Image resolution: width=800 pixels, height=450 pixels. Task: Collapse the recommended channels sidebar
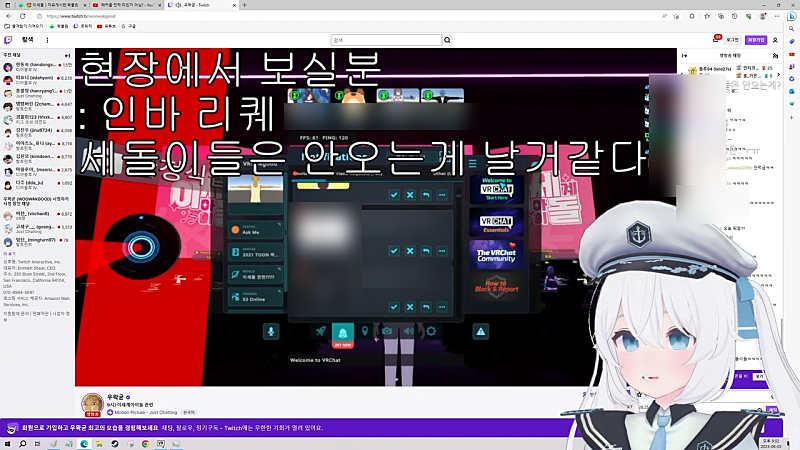(x=67, y=55)
